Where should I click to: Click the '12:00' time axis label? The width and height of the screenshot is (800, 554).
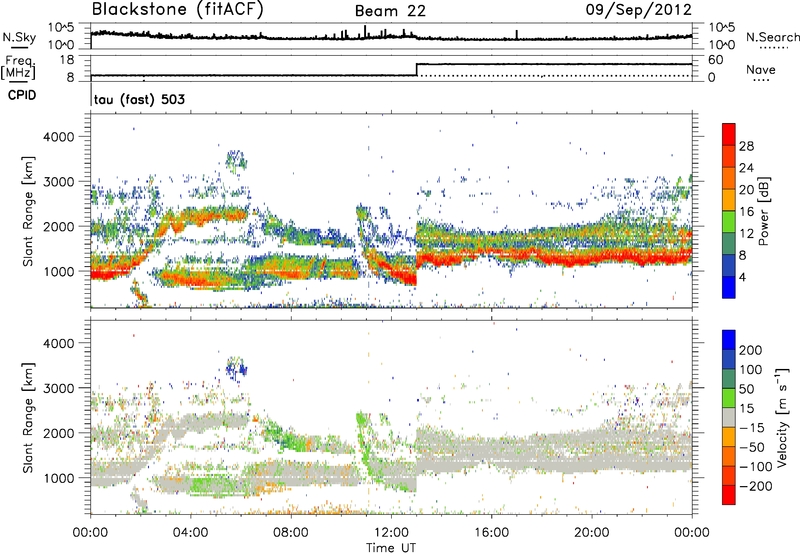391,533
